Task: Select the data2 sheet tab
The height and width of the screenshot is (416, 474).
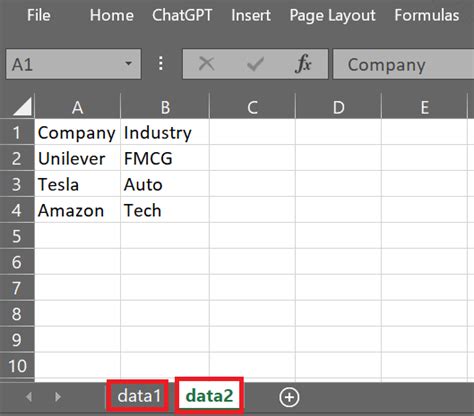Action: pos(209,396)
